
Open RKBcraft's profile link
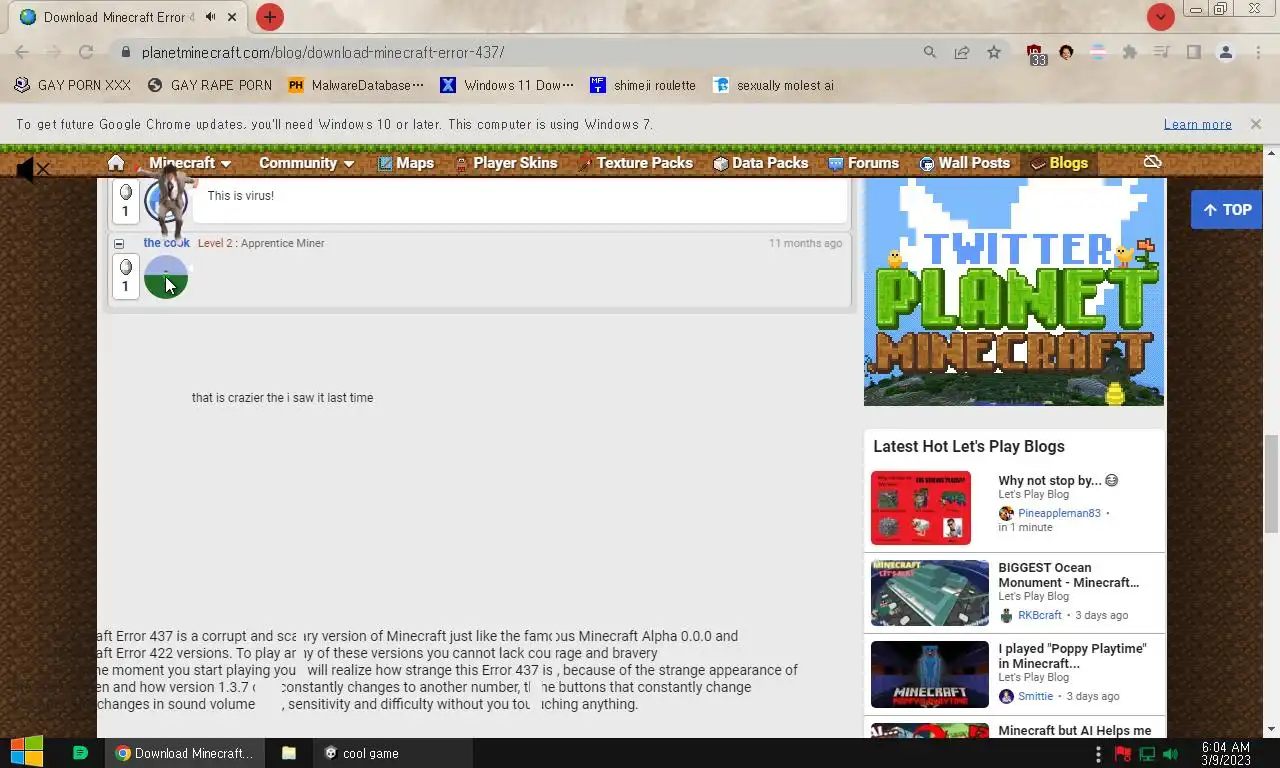(x=1039, y=615)
